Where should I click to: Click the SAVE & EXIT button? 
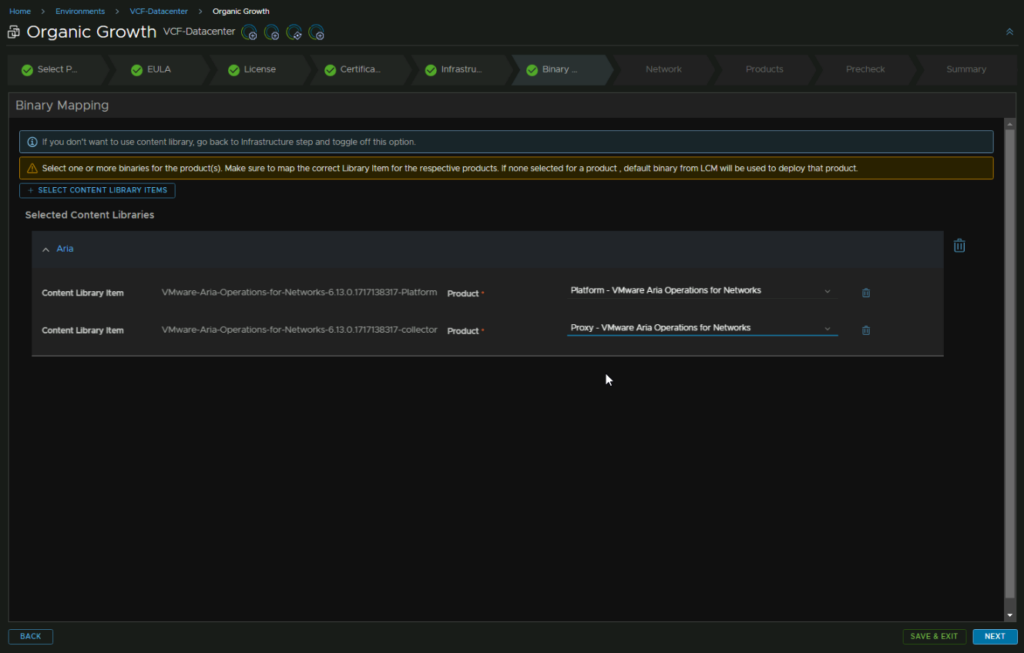(934, 636)
